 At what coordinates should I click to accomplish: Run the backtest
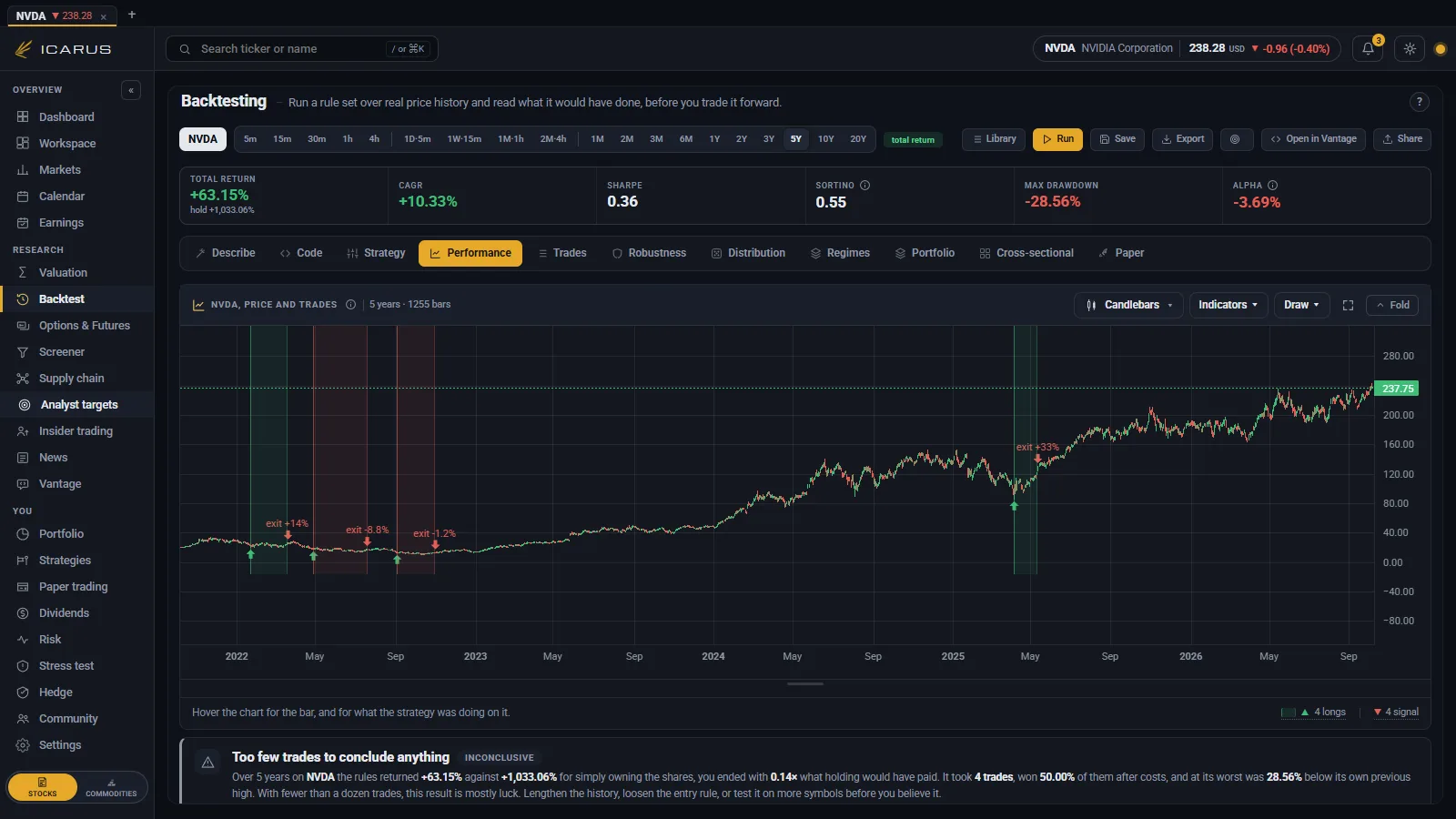1057,139
